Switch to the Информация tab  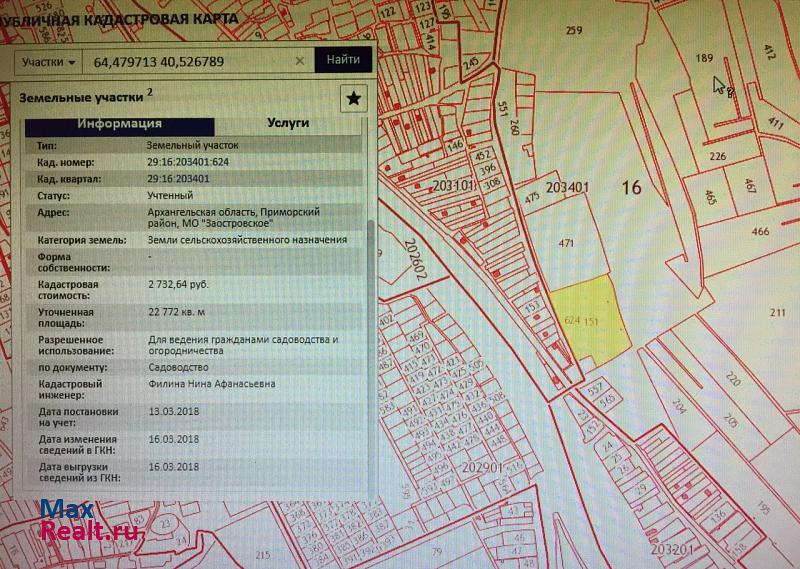pyautogui.click(x=120, y=124)
